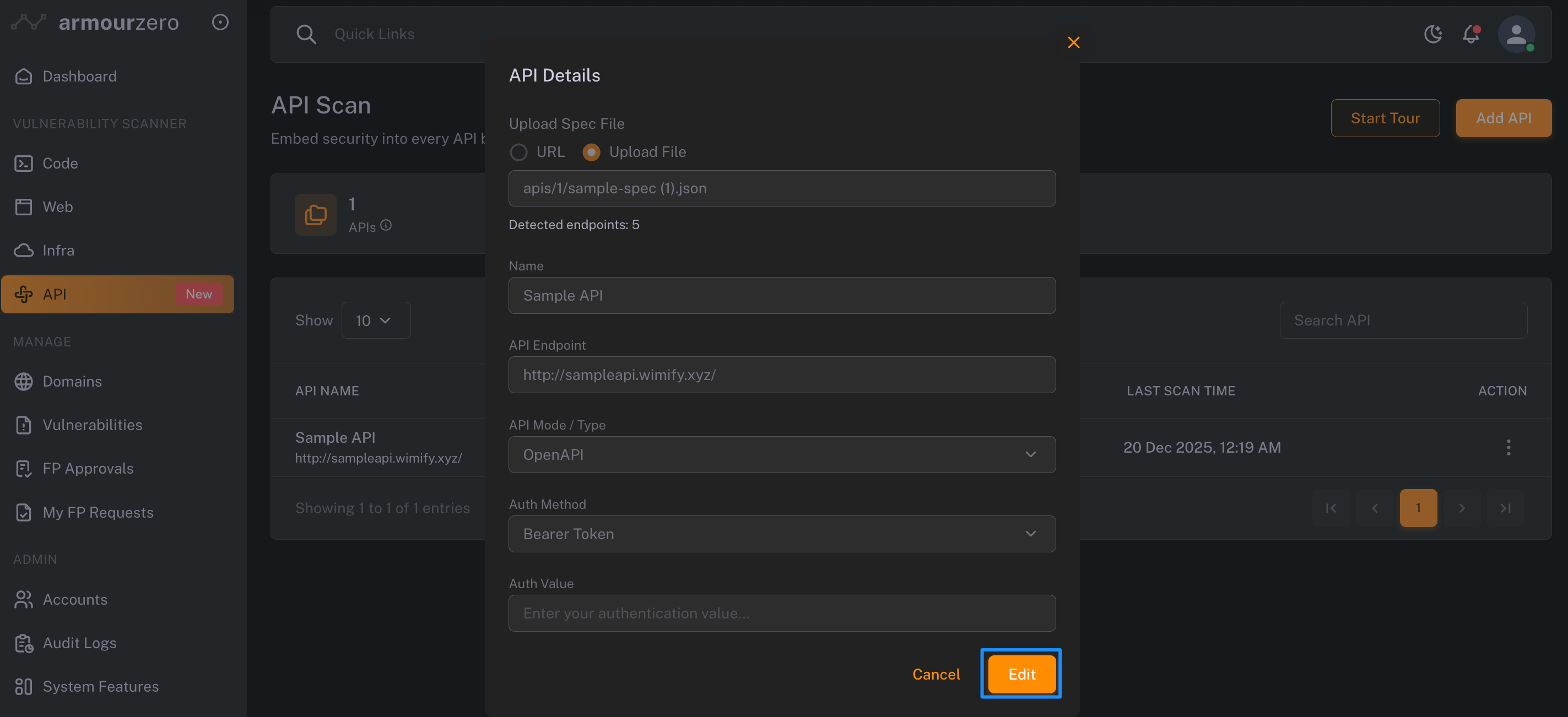Open the notifications bell
Image resolution: width=1568 pixels, height=717 pixels.
1471,34
